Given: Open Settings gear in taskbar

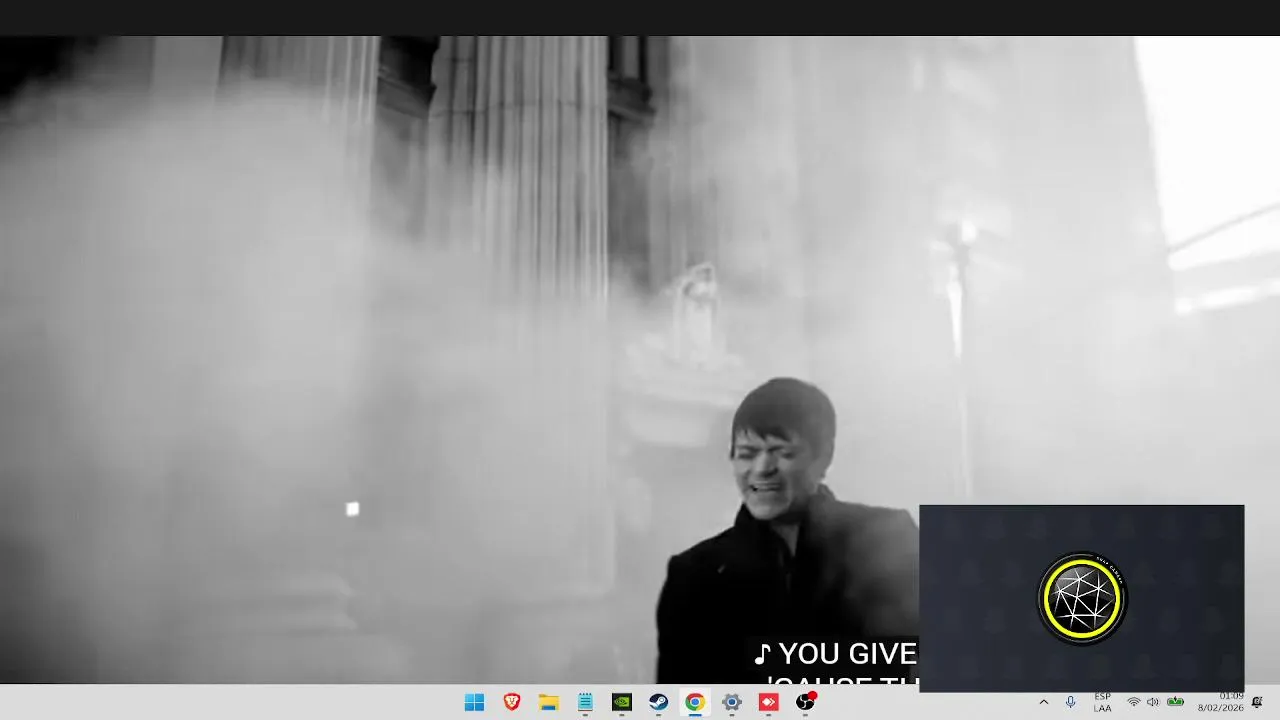Looking at the screenshot, I should pyautogui.click(x=731, y=702).
